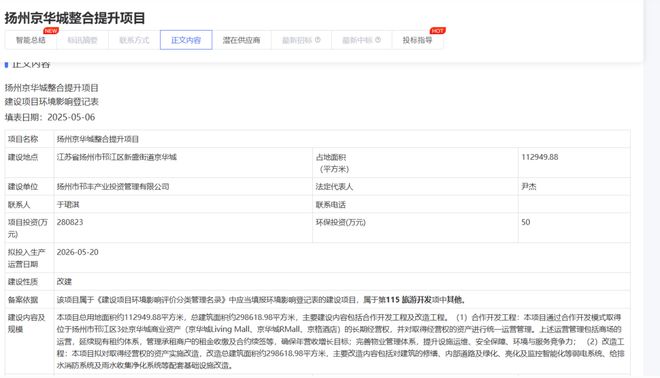Click the 环保投资(万元) label
The image size is (660, 378).
pos(341,222)
